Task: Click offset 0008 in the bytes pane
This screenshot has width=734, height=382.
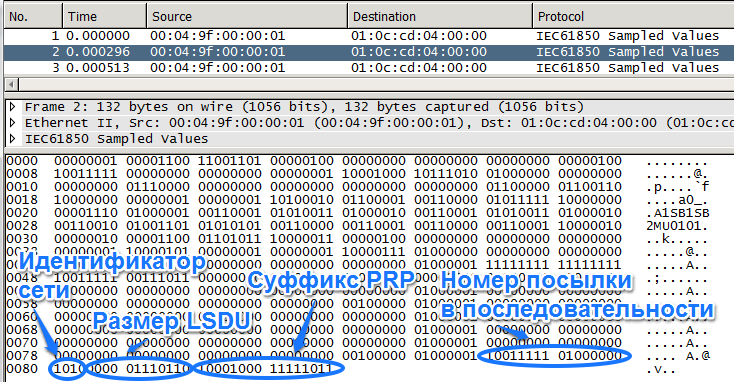Action: (x=22, y=174)
